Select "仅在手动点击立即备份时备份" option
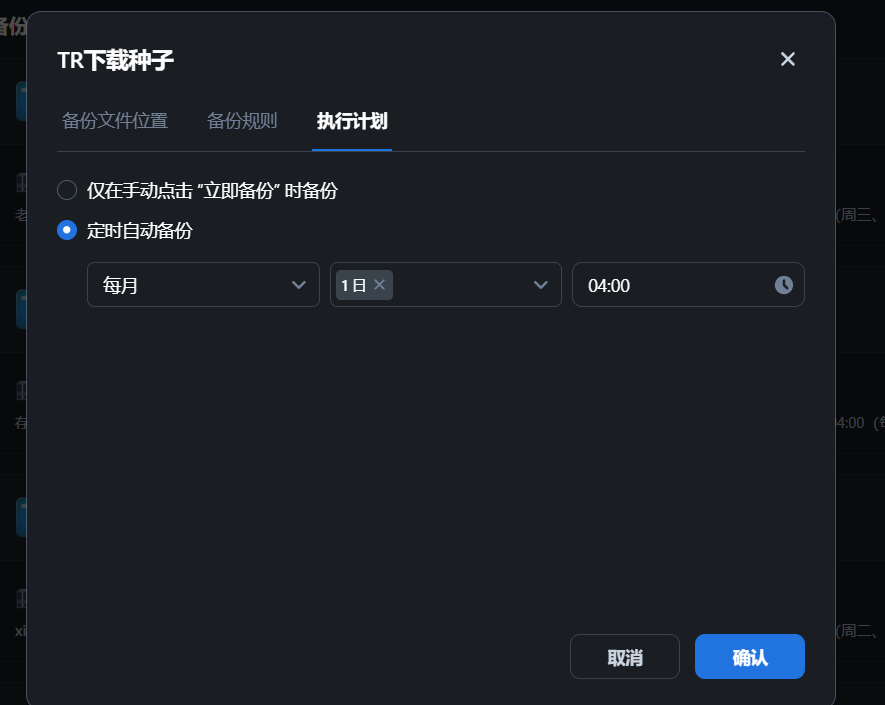Viewport: 885px width, 705px height. point(66,189)
